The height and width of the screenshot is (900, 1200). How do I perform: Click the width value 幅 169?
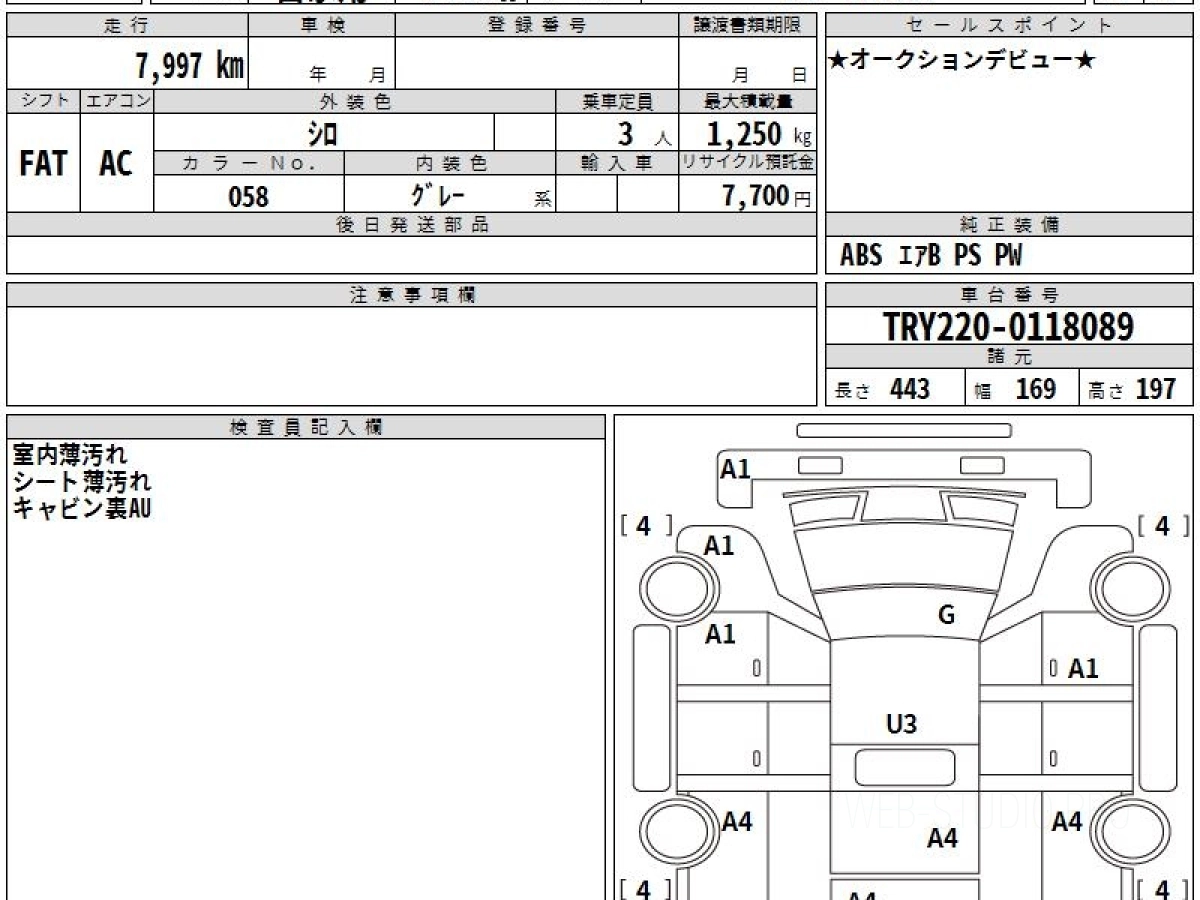1016,389
